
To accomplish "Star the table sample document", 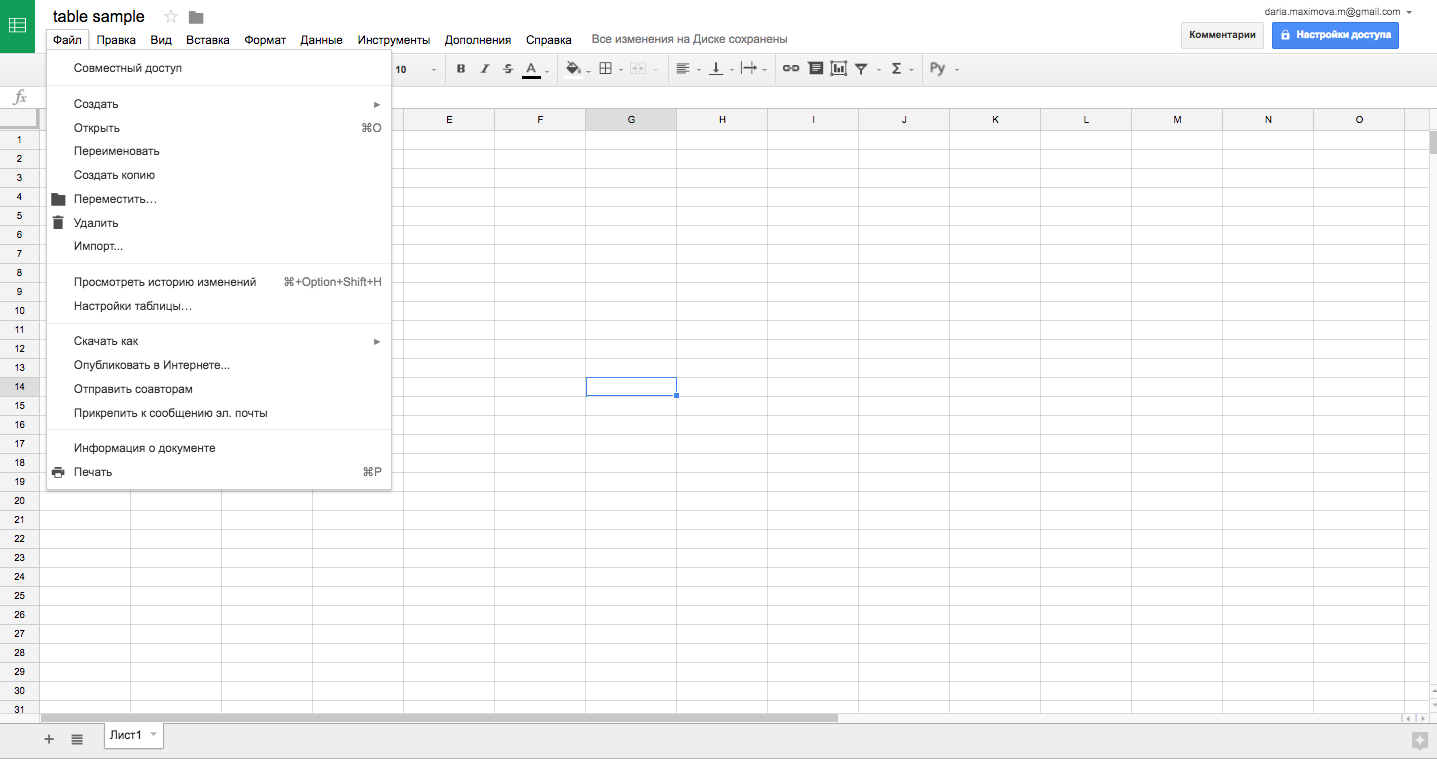I will pyautogui.click(x=171, y=17).
